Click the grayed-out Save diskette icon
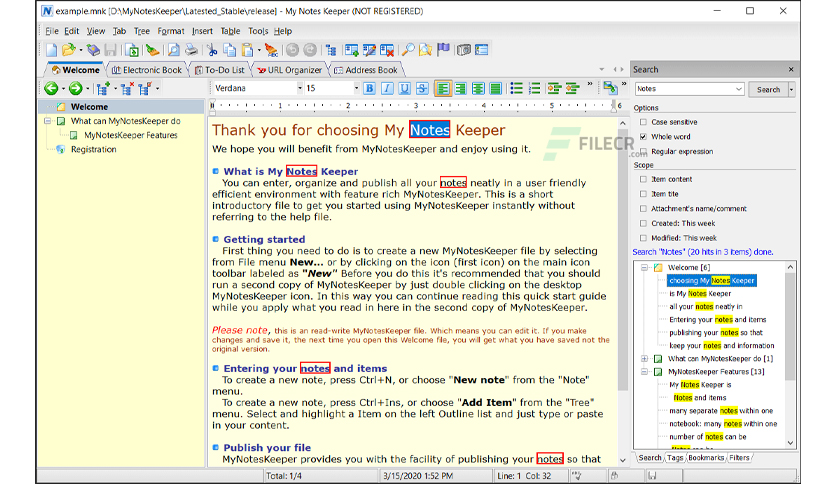 (110, 50)
